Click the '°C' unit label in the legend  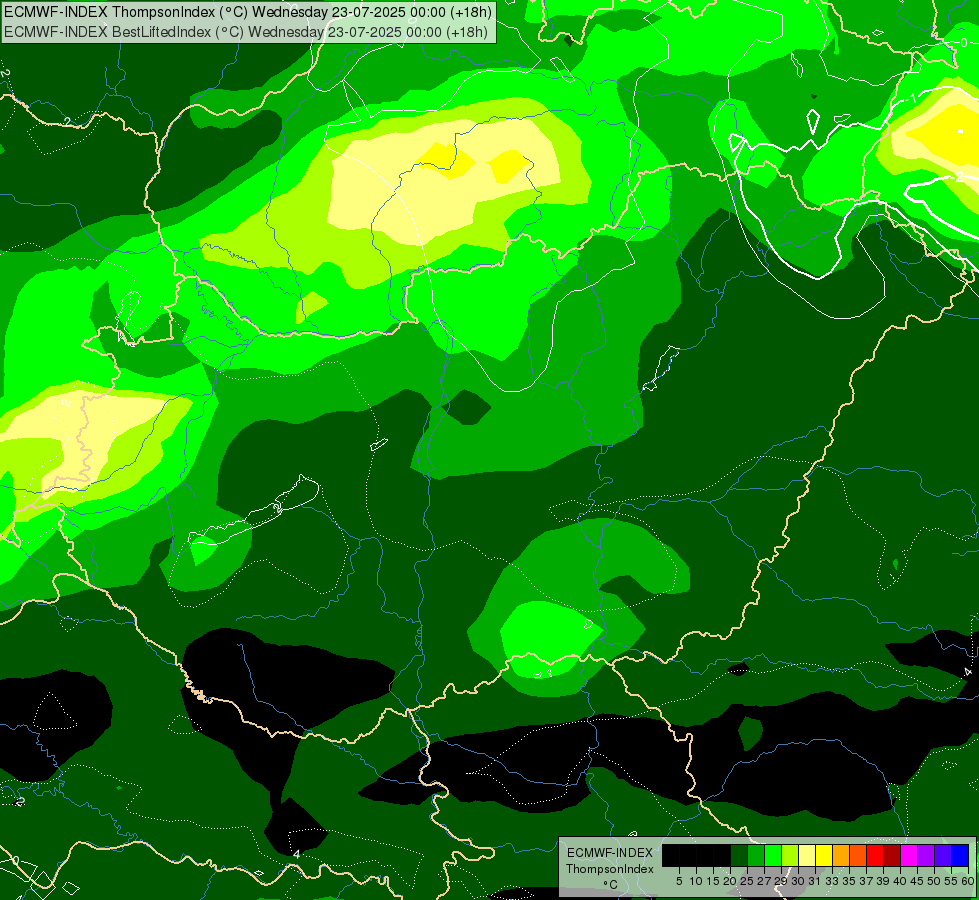[x=610, y=884]
